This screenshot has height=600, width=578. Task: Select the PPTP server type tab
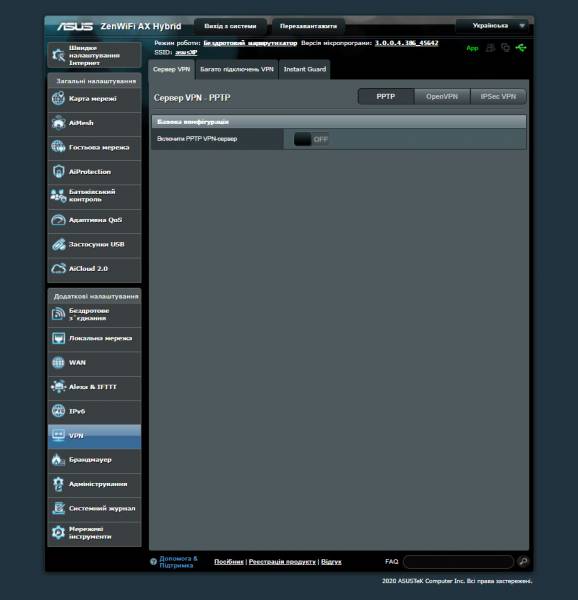coord(386,96)
